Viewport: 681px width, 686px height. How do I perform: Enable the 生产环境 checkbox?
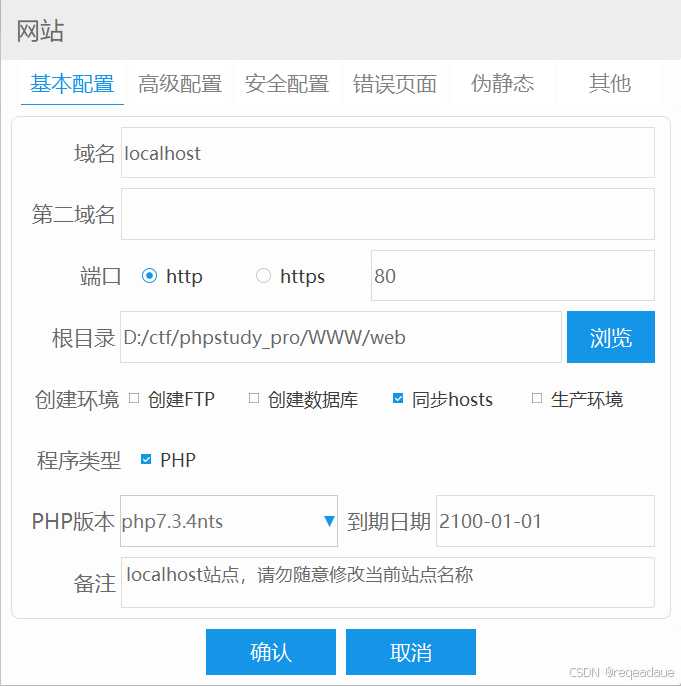click(537, 398)
